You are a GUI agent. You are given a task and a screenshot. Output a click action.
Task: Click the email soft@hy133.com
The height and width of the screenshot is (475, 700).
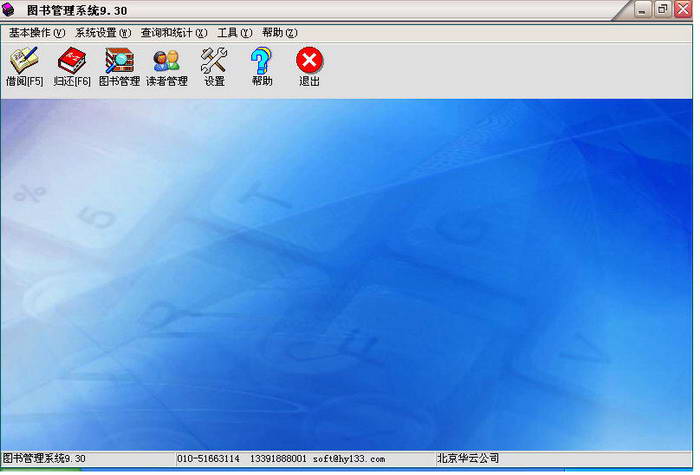click(x=349, y=459)
